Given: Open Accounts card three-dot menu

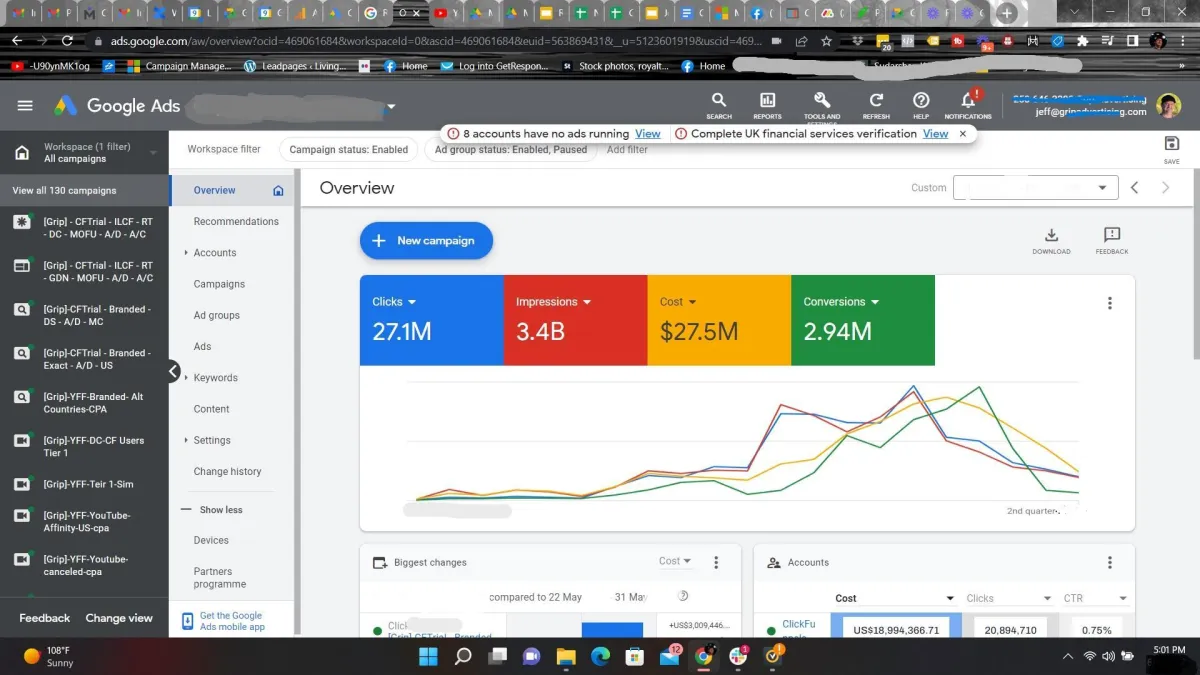Looking at the screenshot, I should (x=1109, y=563).
